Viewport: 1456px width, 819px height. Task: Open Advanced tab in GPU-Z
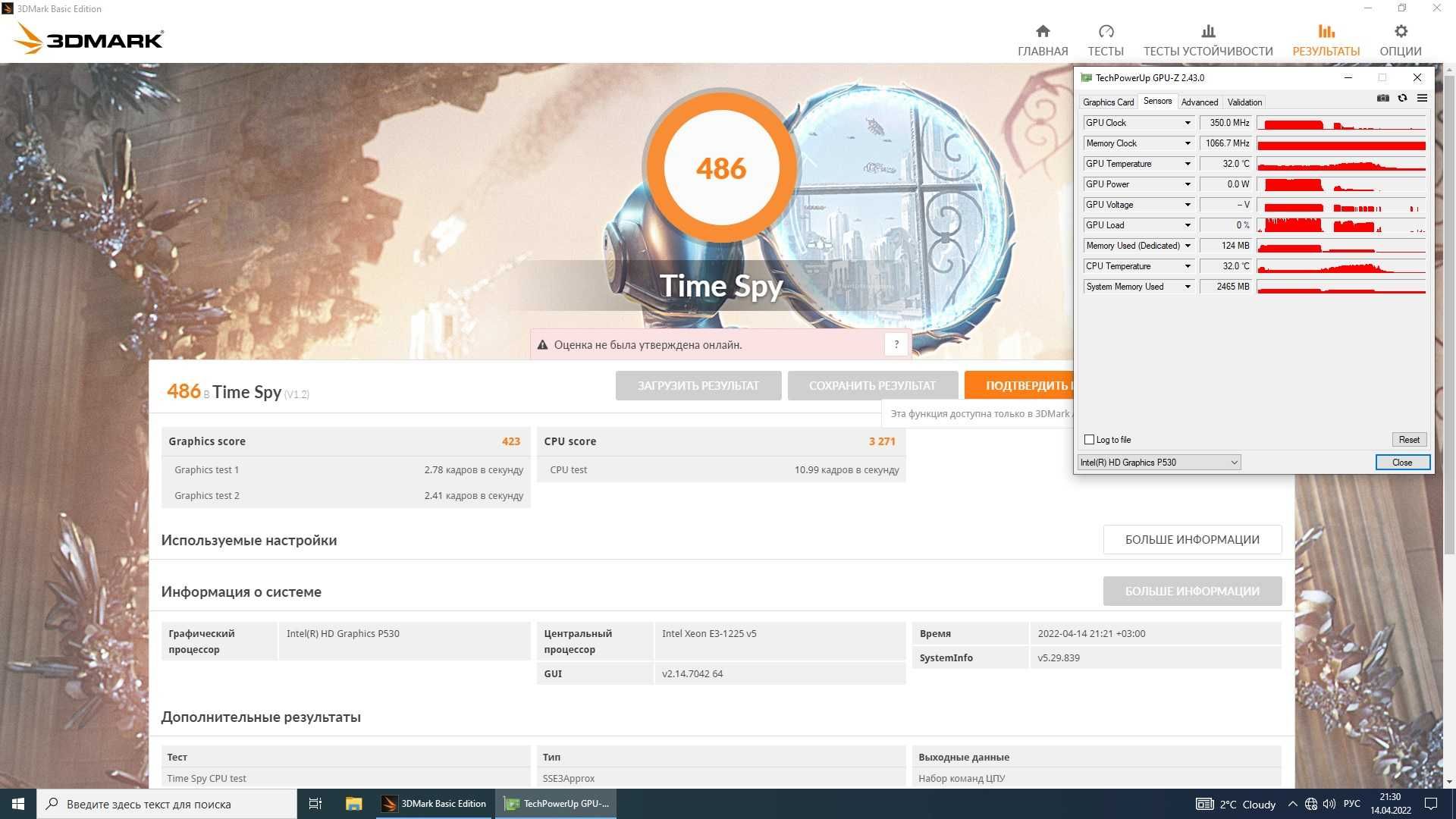tap(1200, 102)
